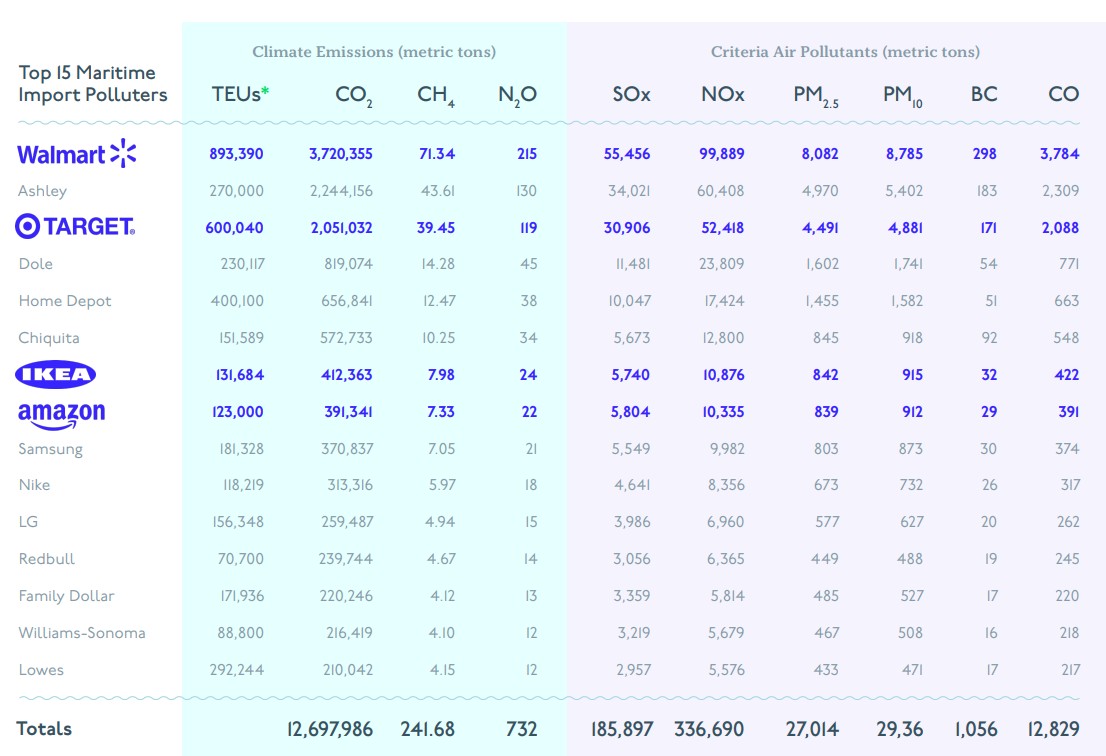The height and width of the screenshot is (756, 1106).
Task: Click the Totals NOx value 336,690
Action: (x=709, y=728)
